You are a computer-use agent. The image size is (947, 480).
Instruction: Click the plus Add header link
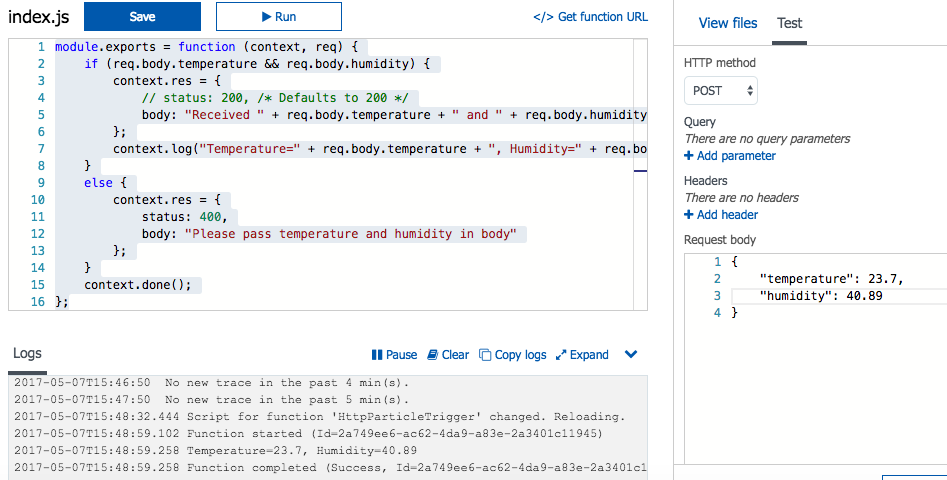click(x=721, y=215)
